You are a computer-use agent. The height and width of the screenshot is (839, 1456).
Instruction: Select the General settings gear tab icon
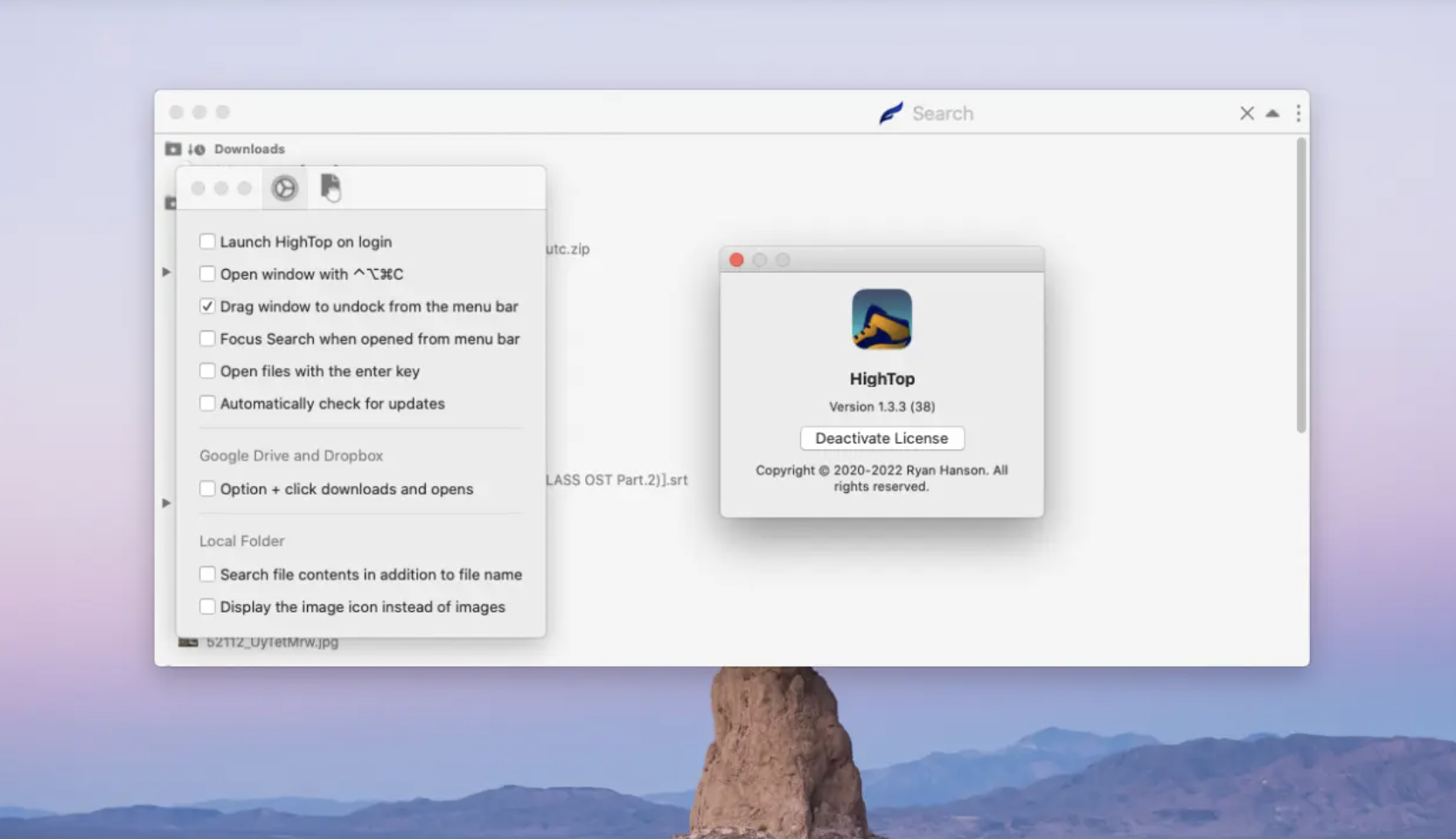click(283, 187)
